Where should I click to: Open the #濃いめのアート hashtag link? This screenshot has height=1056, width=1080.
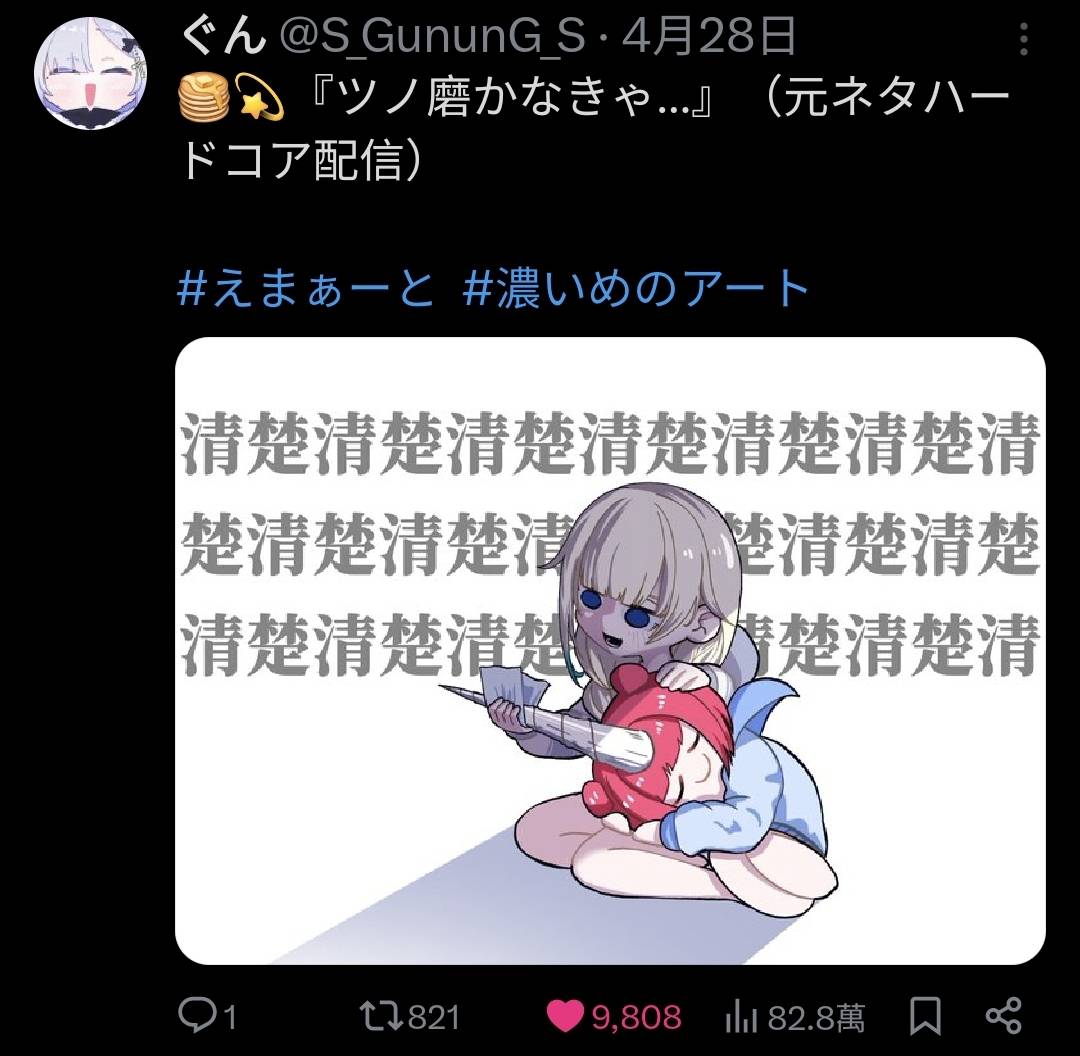tap(636, 288)
